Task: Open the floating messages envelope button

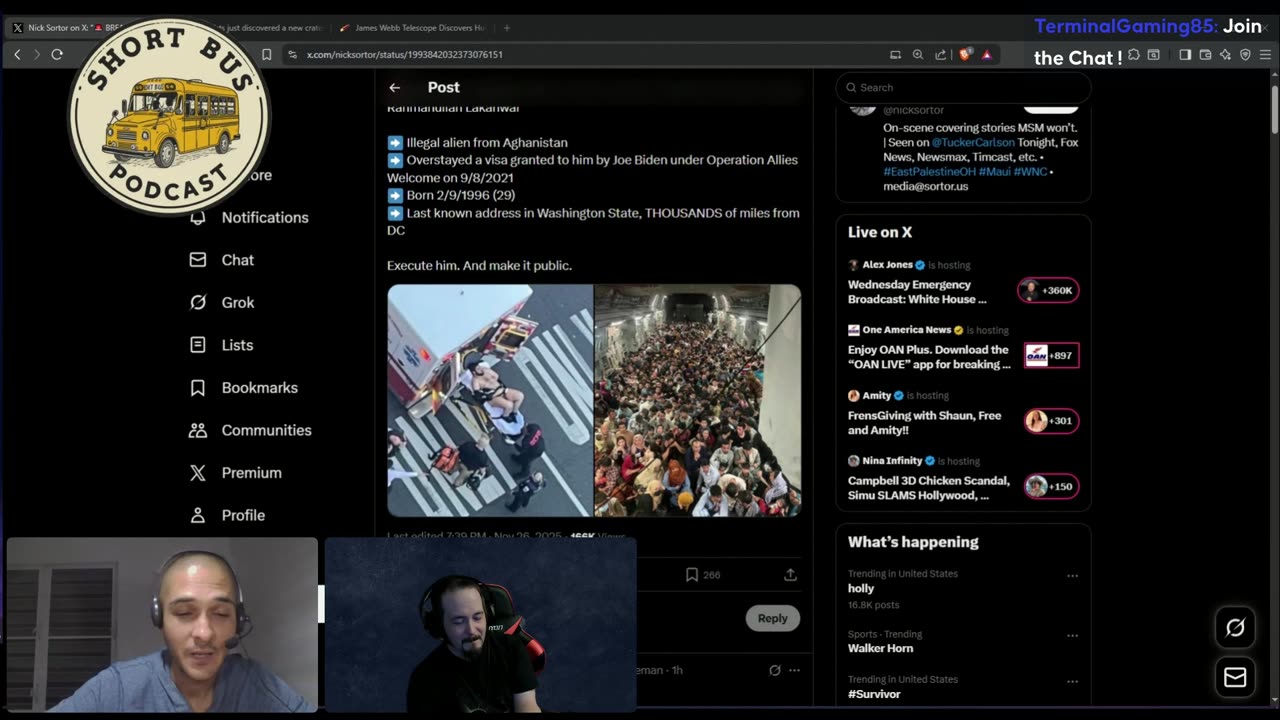Action: [x=1235, y=677]
